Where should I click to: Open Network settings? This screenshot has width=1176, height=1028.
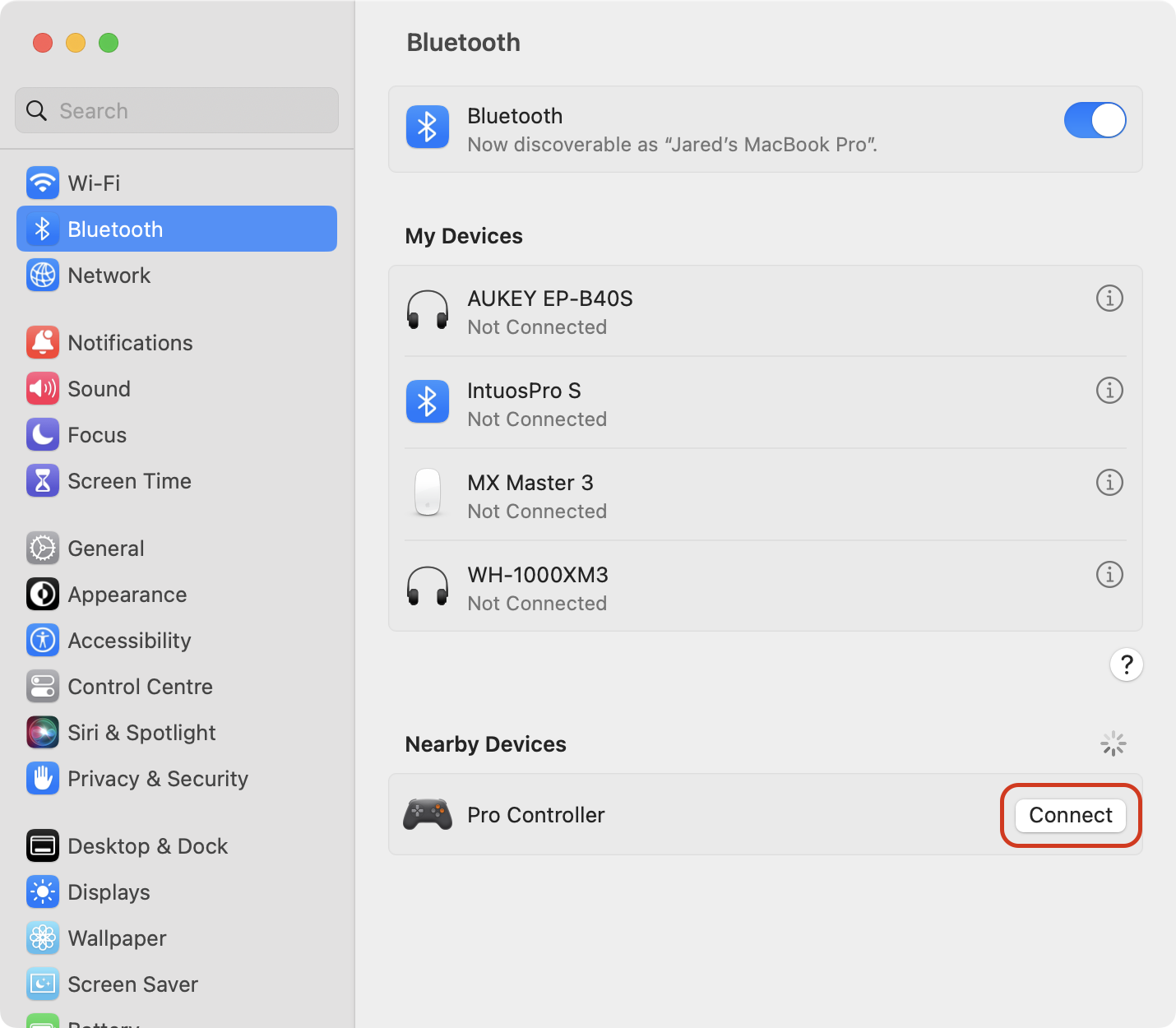[x=109, y=276]
